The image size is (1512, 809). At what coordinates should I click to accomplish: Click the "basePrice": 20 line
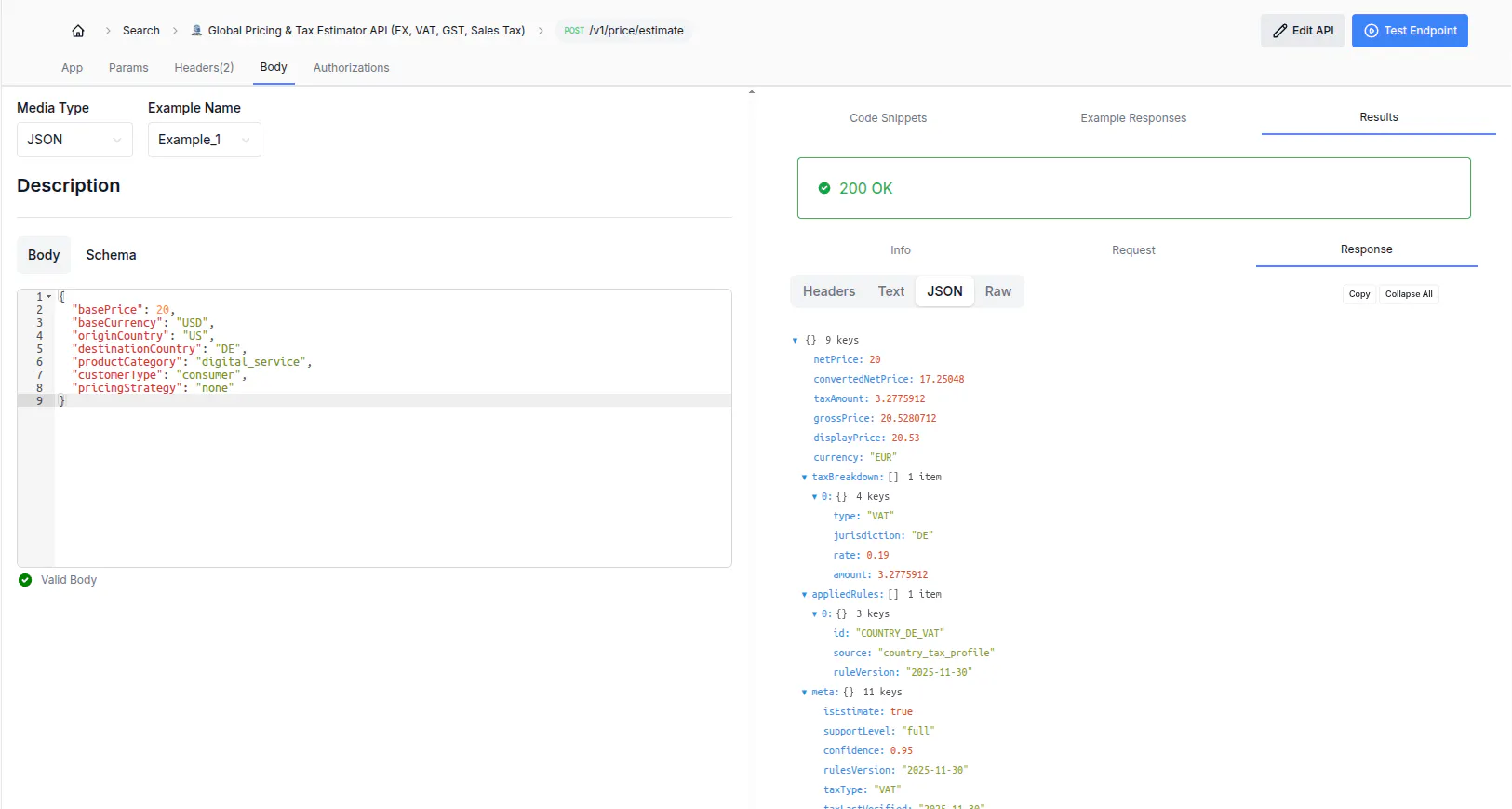point(124,310)
